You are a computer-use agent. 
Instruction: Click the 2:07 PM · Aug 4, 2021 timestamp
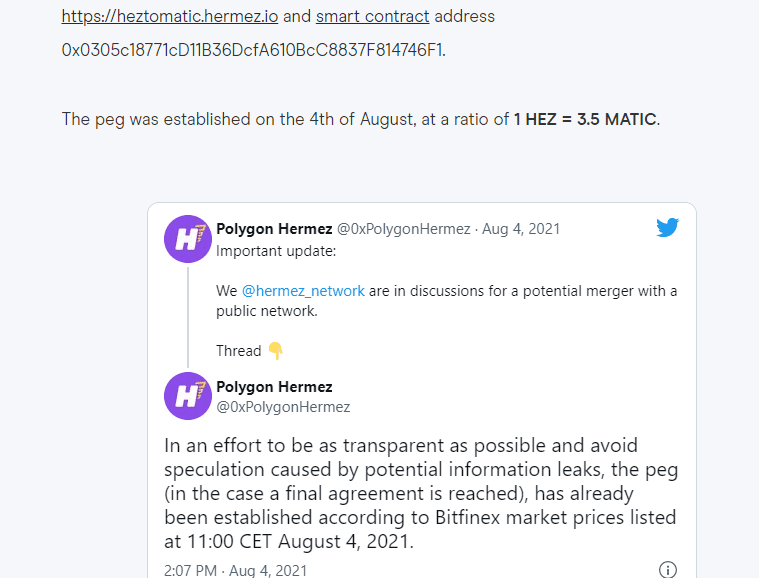click(x=236, y=570)
